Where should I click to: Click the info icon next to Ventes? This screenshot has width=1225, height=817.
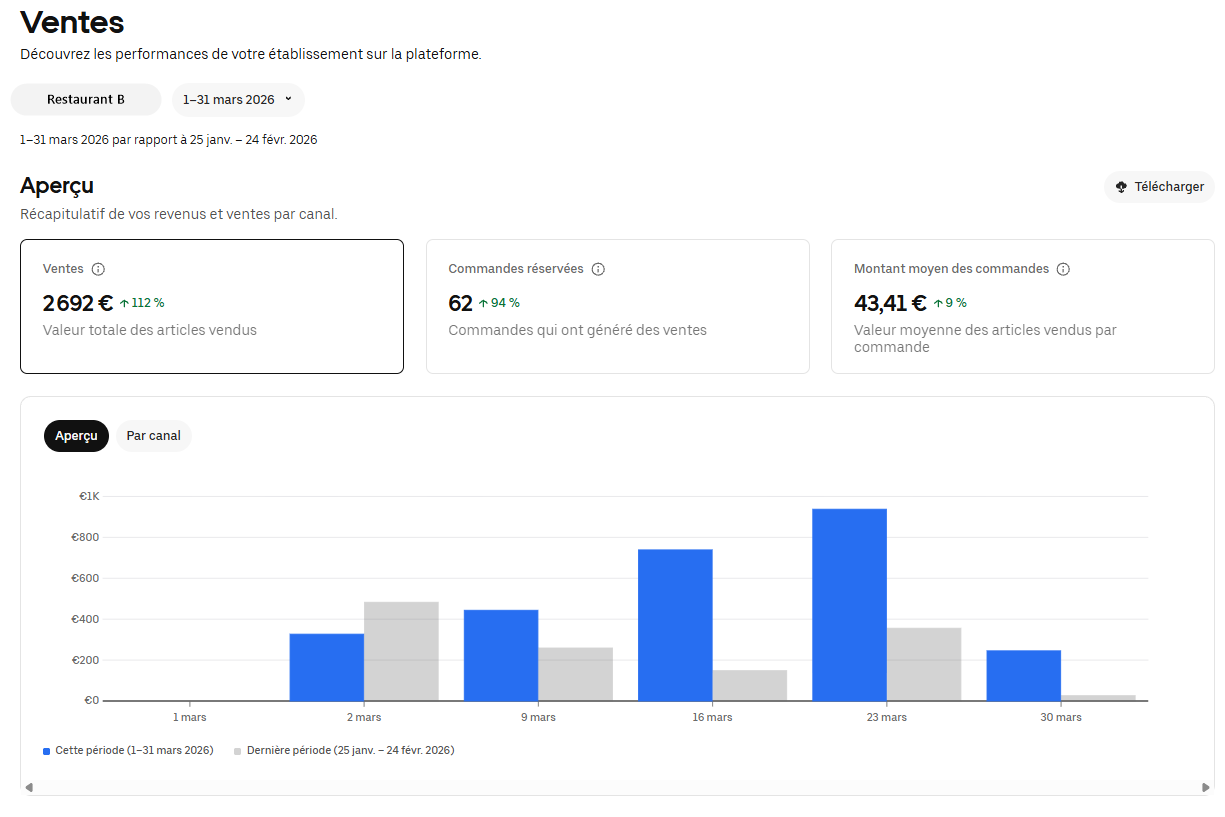point(98,269)
